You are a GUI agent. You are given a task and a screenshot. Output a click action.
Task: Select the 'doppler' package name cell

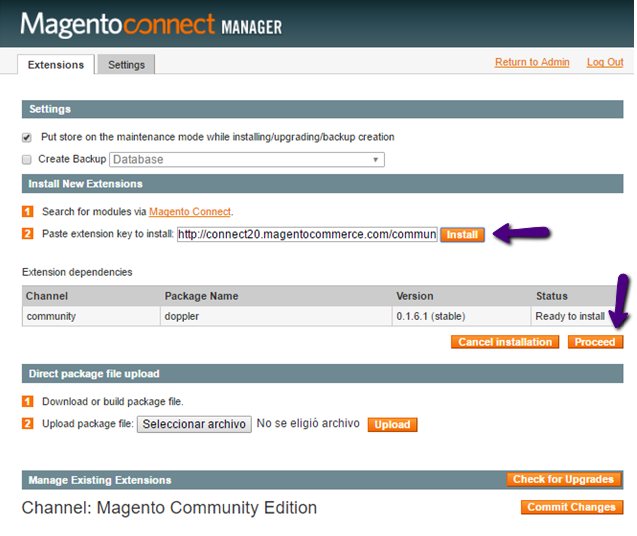coord(276,316)
